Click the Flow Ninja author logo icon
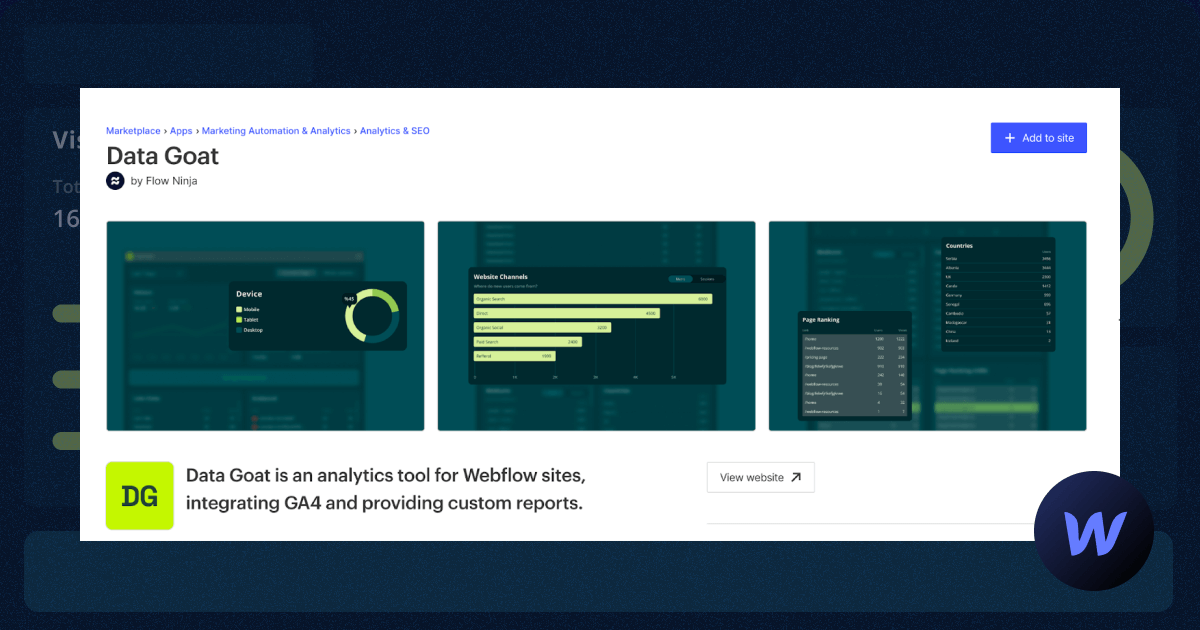Screen dimensions: 1200x630 (115, 181)
